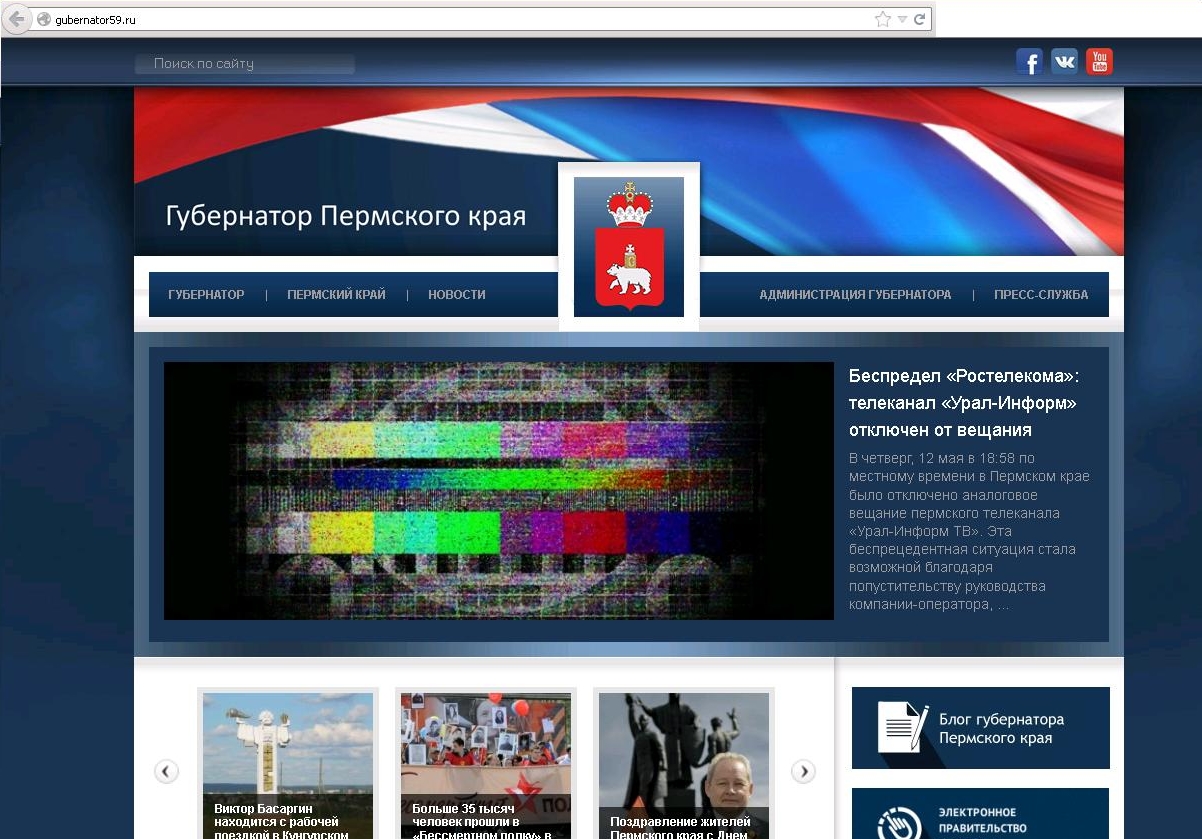This screenshot has width=1202, height=839.
Task: Open the Ростелеком headline article link
Action: pos(963,404)
